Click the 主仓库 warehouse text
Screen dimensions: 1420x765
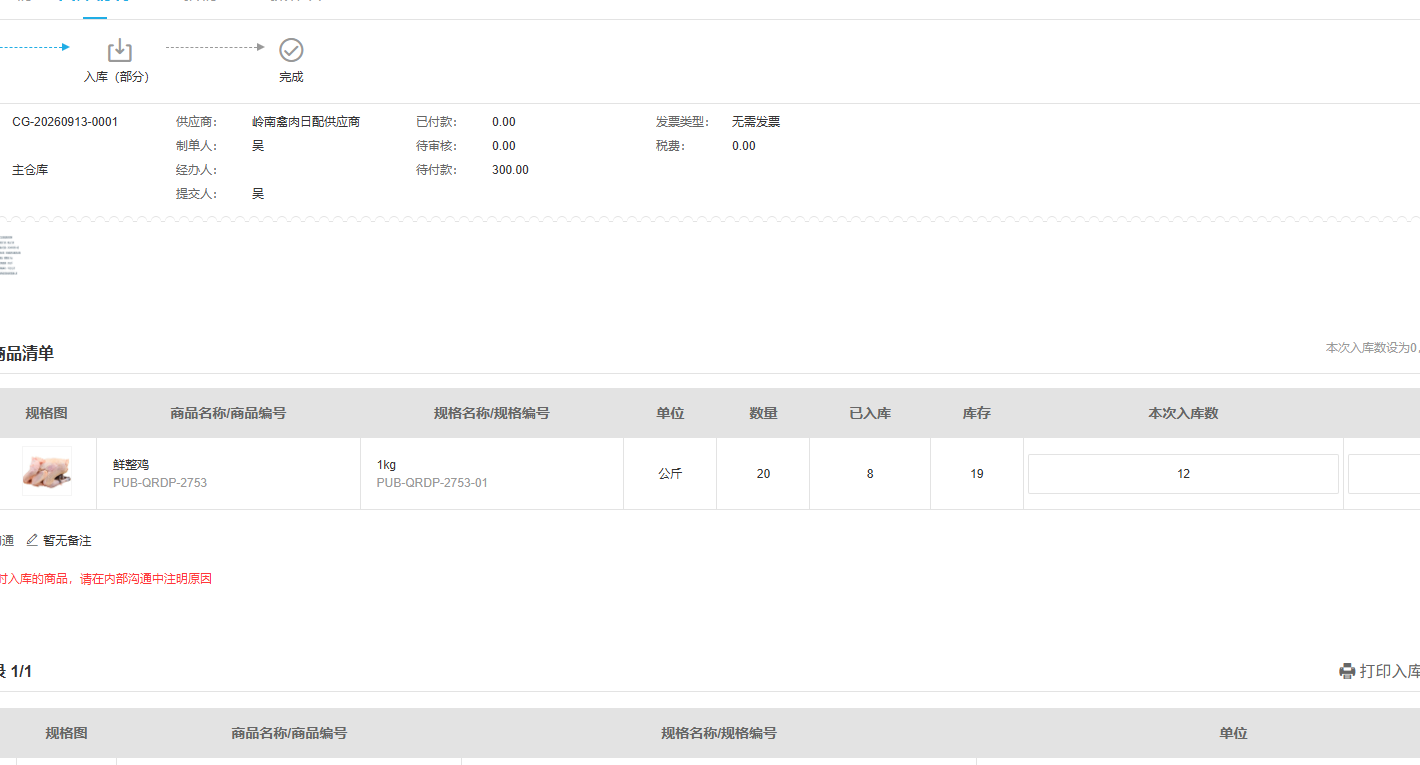point(30,170)
